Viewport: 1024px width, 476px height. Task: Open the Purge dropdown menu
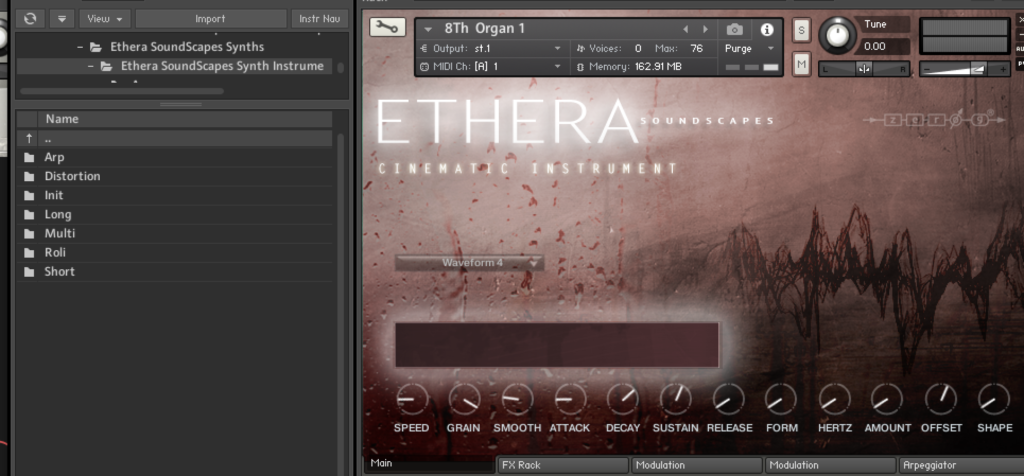[x=771, y=49]
